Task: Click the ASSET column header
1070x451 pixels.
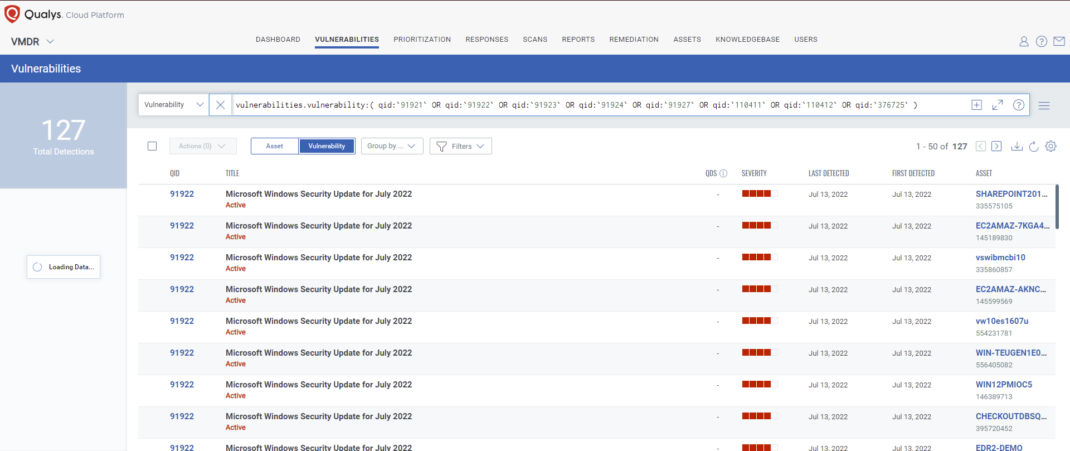Action: click(x=984, y=173)
